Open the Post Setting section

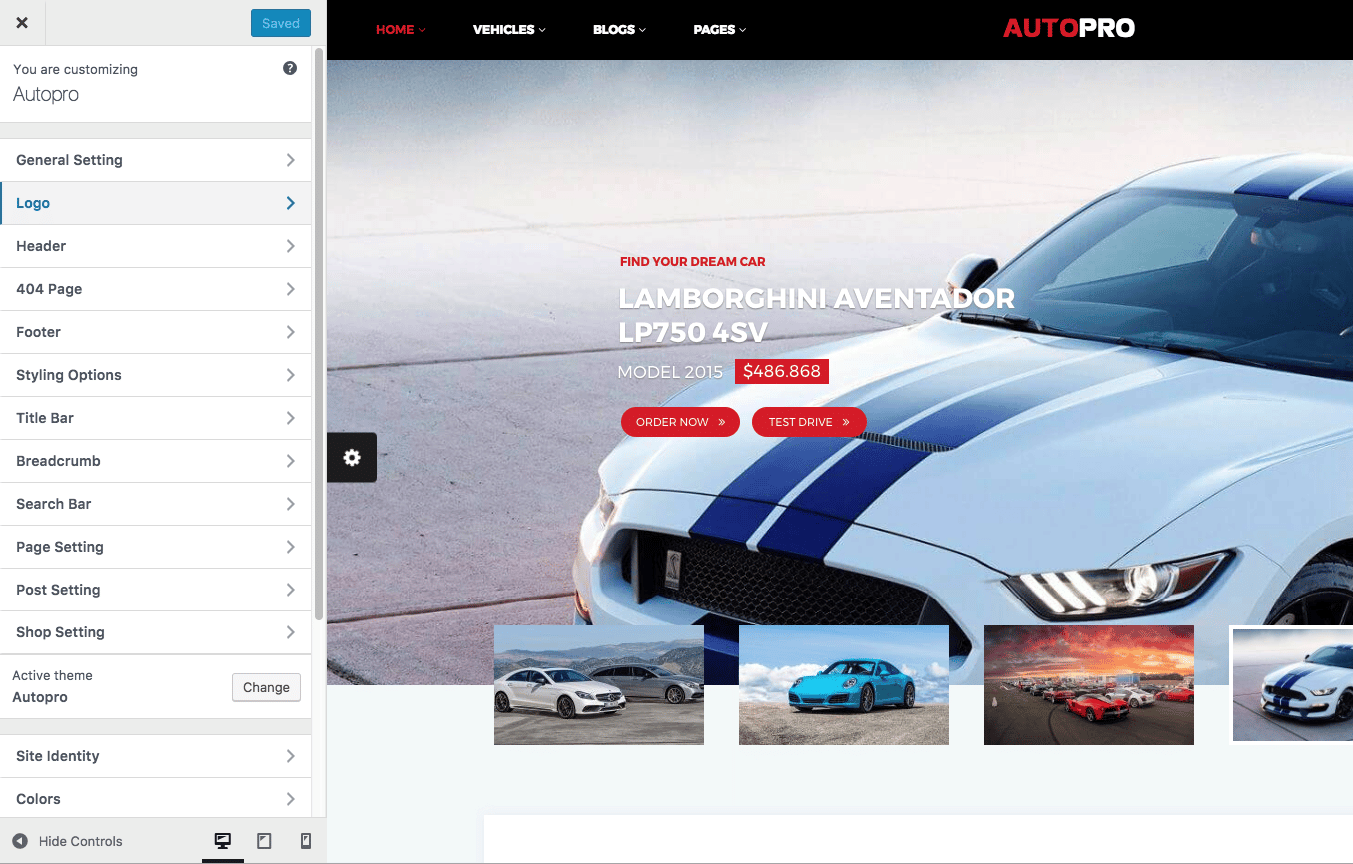[156, 590]
